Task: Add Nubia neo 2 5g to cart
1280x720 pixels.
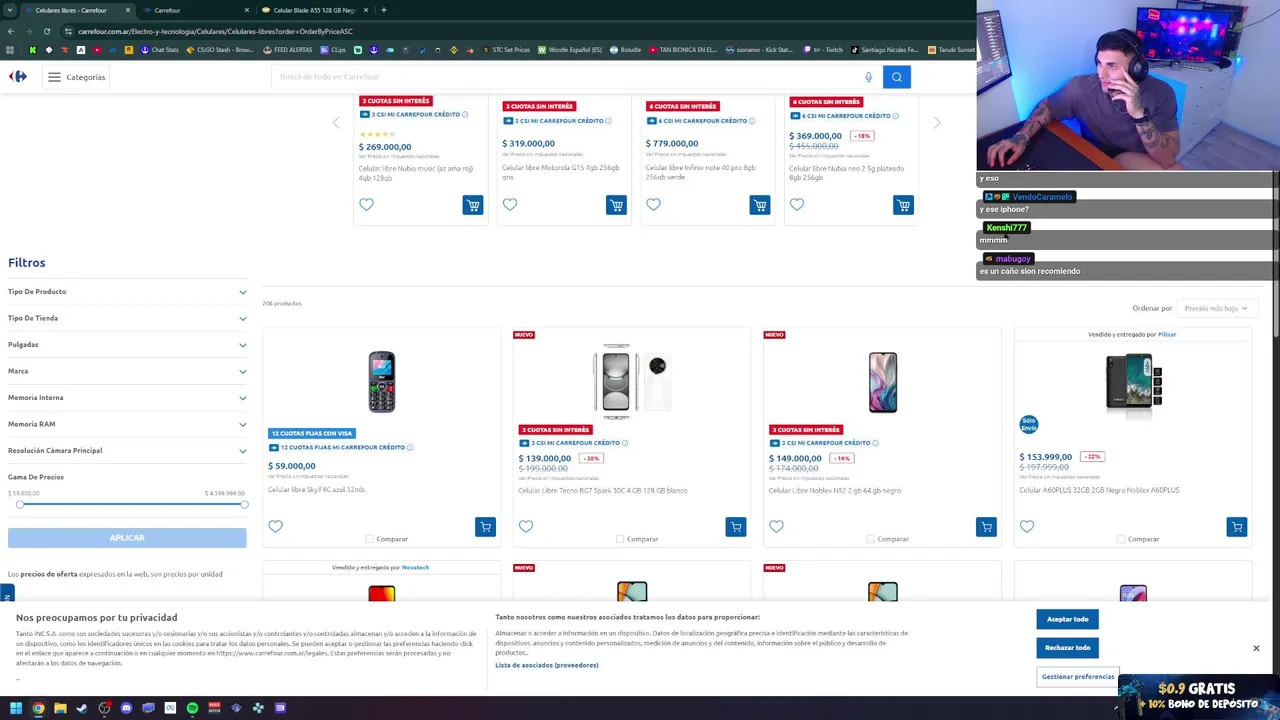Action: [x=903, y=205]
